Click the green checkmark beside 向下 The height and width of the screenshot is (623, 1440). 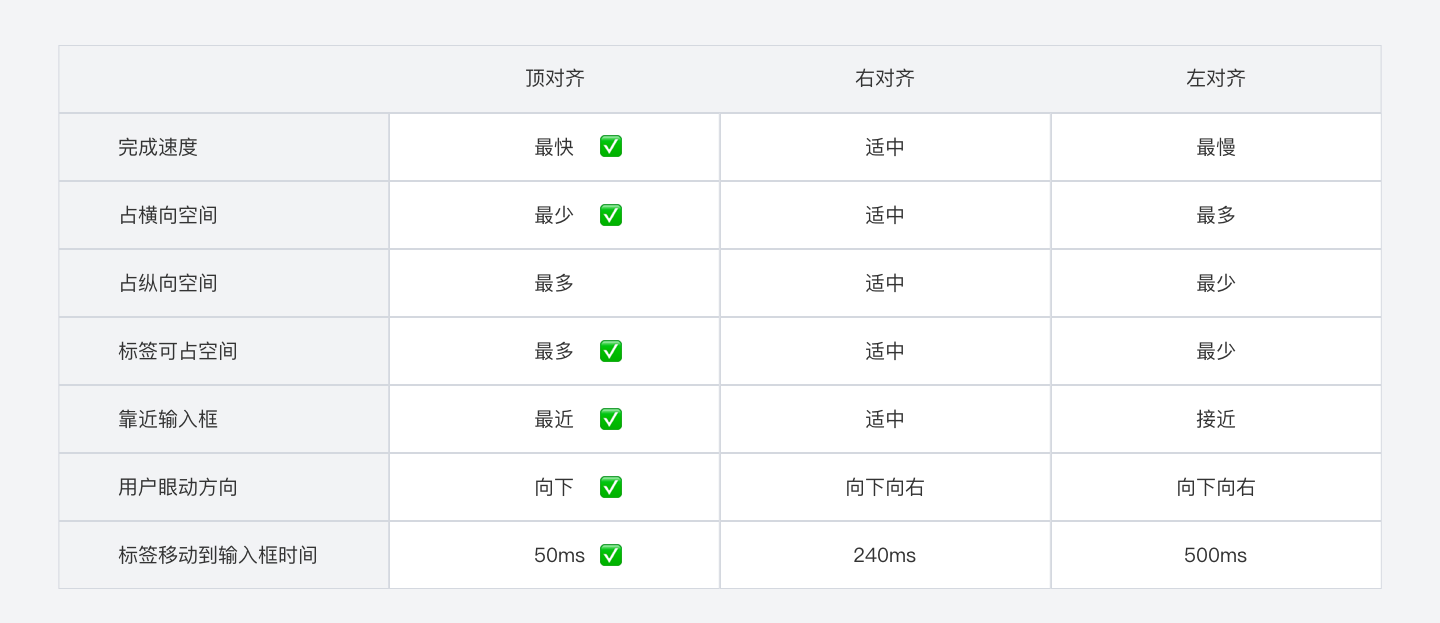pos(611,487)
